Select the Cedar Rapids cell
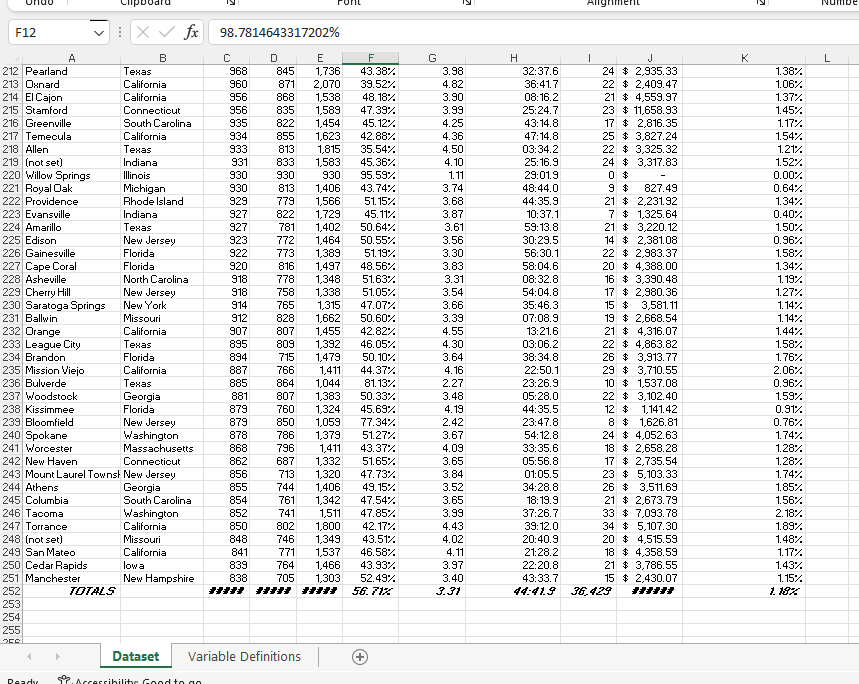Image resolution: width=859 pixels, height=684 pixels. [72, 565]
